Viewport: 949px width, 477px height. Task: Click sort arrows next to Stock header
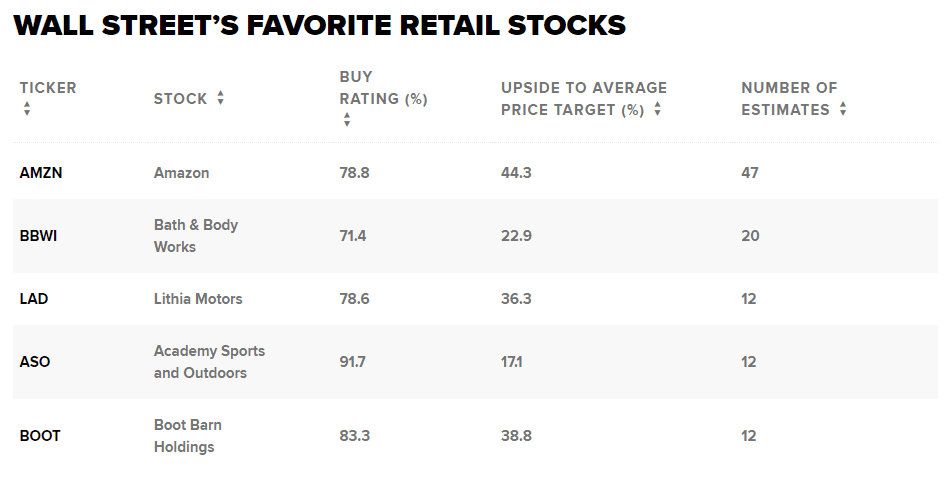click(220, 98)
